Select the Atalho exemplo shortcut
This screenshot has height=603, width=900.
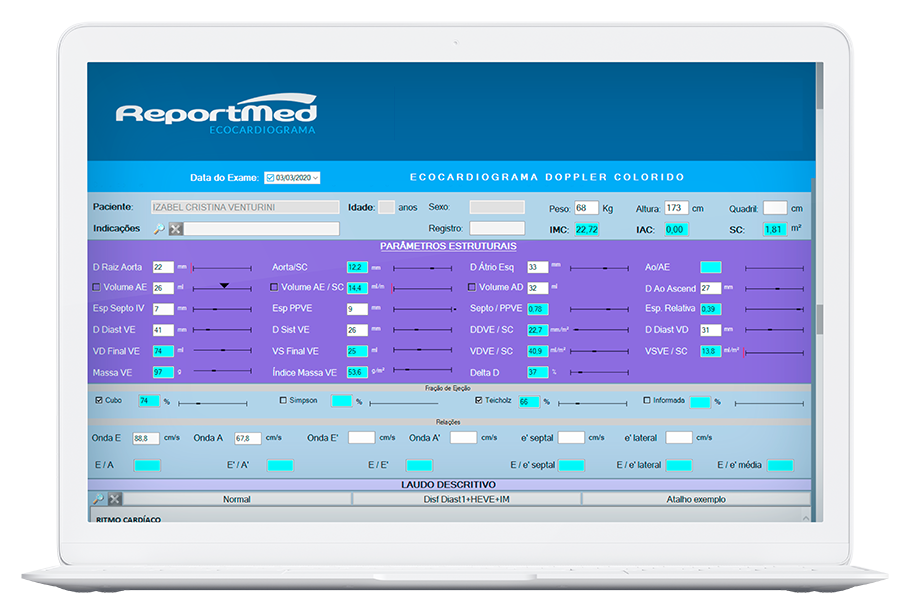pyautogui.click(x=696, y=499)
